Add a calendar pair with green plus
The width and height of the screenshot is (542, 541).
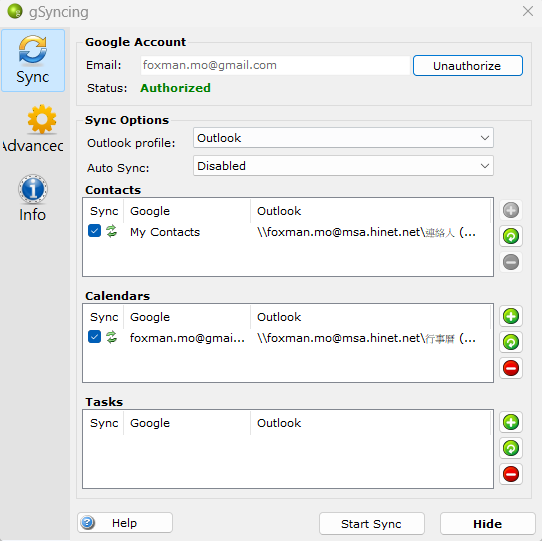pyautogui.click(x=511, y=316)
